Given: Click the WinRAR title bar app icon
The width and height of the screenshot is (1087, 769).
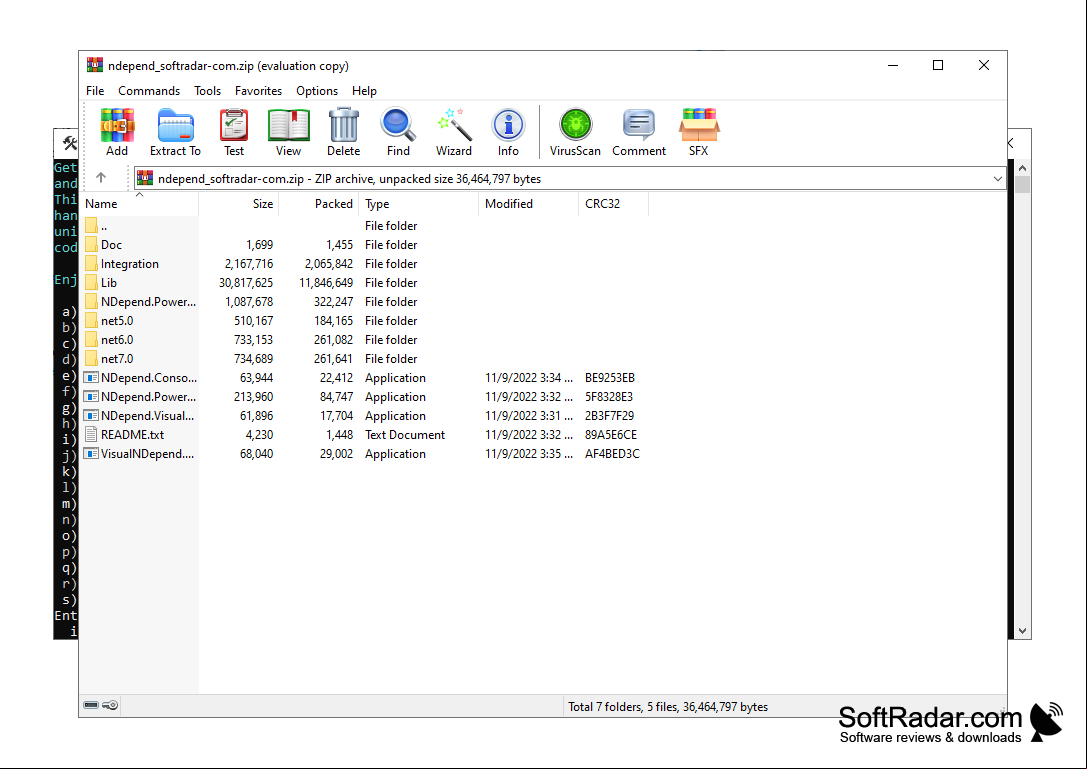Looking at the screenshot, I should (95, 65).
